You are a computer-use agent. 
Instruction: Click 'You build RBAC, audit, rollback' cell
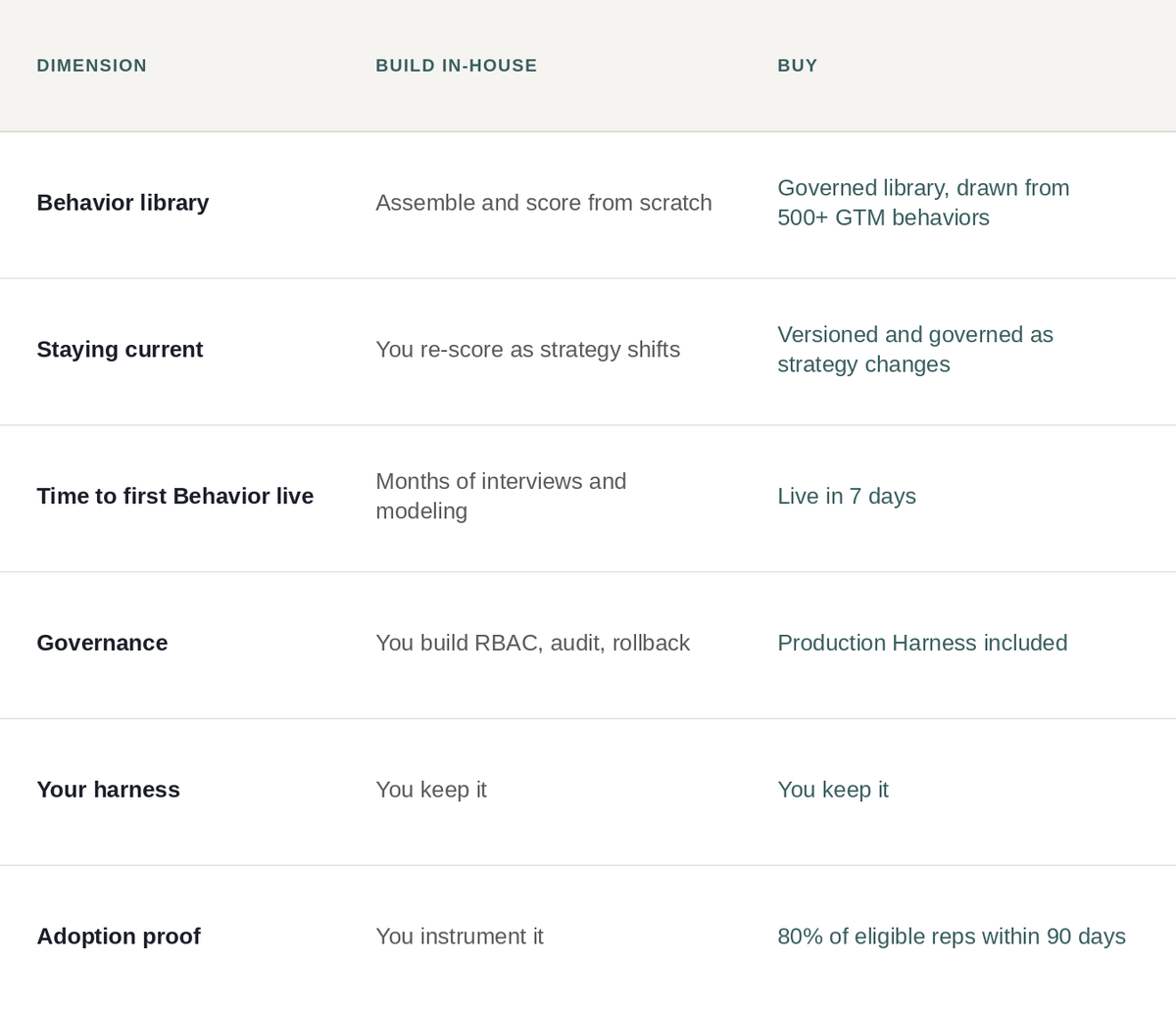(x=533, y=644)
